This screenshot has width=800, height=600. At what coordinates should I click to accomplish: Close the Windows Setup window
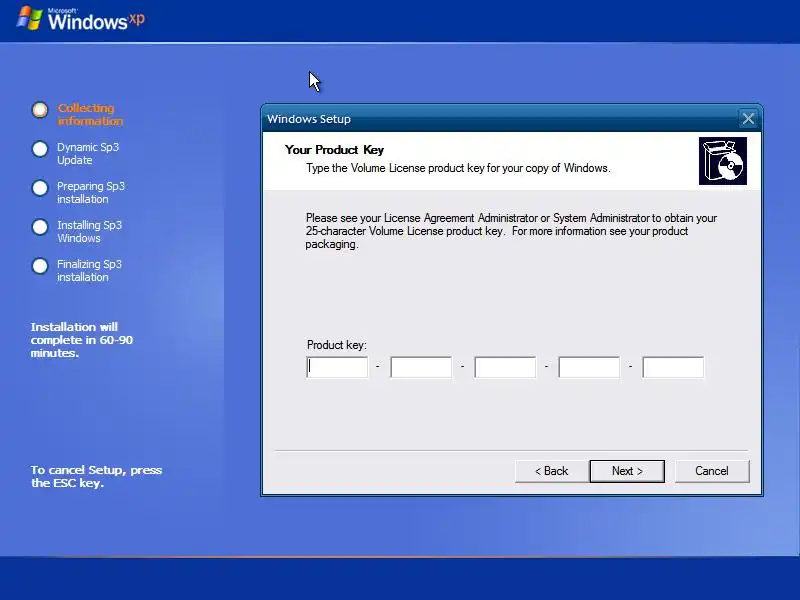point(748,119)
